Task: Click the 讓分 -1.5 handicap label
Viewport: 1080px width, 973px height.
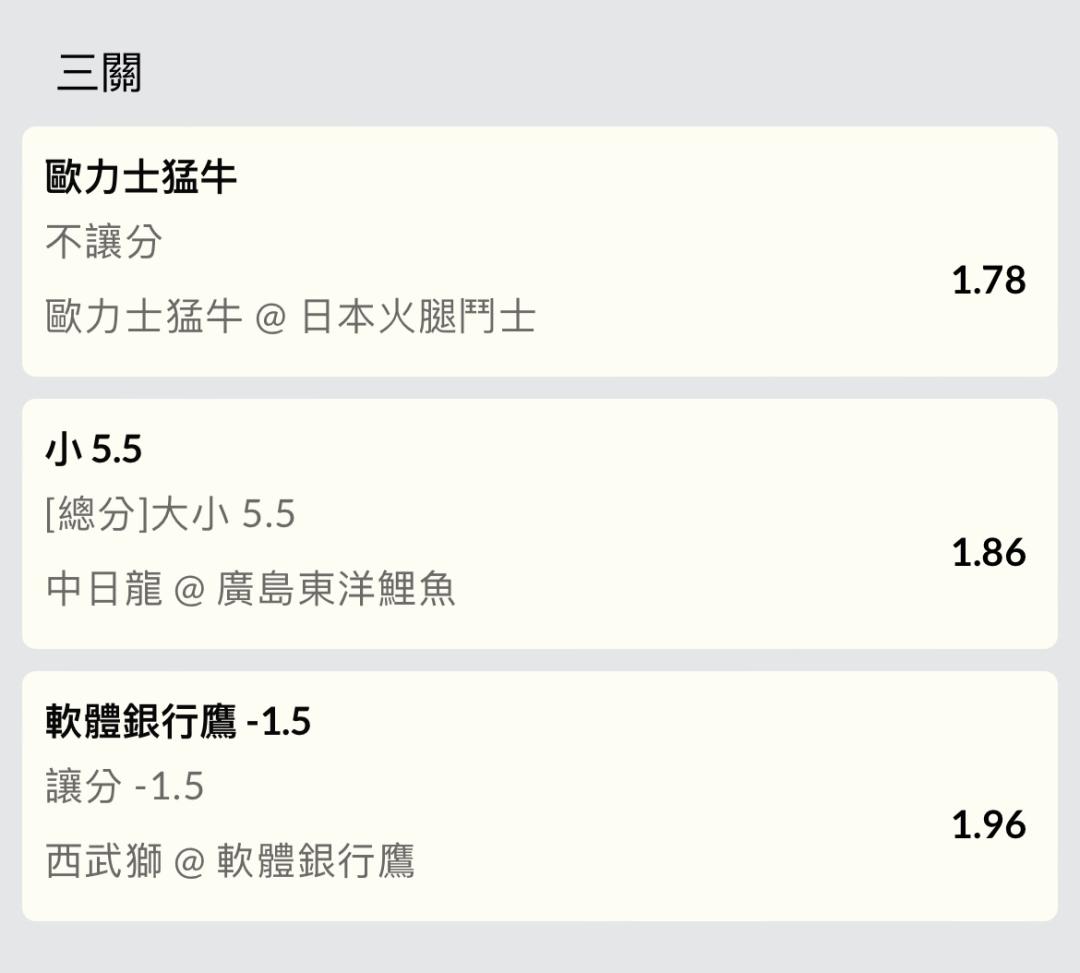Action: click(125, 786)
